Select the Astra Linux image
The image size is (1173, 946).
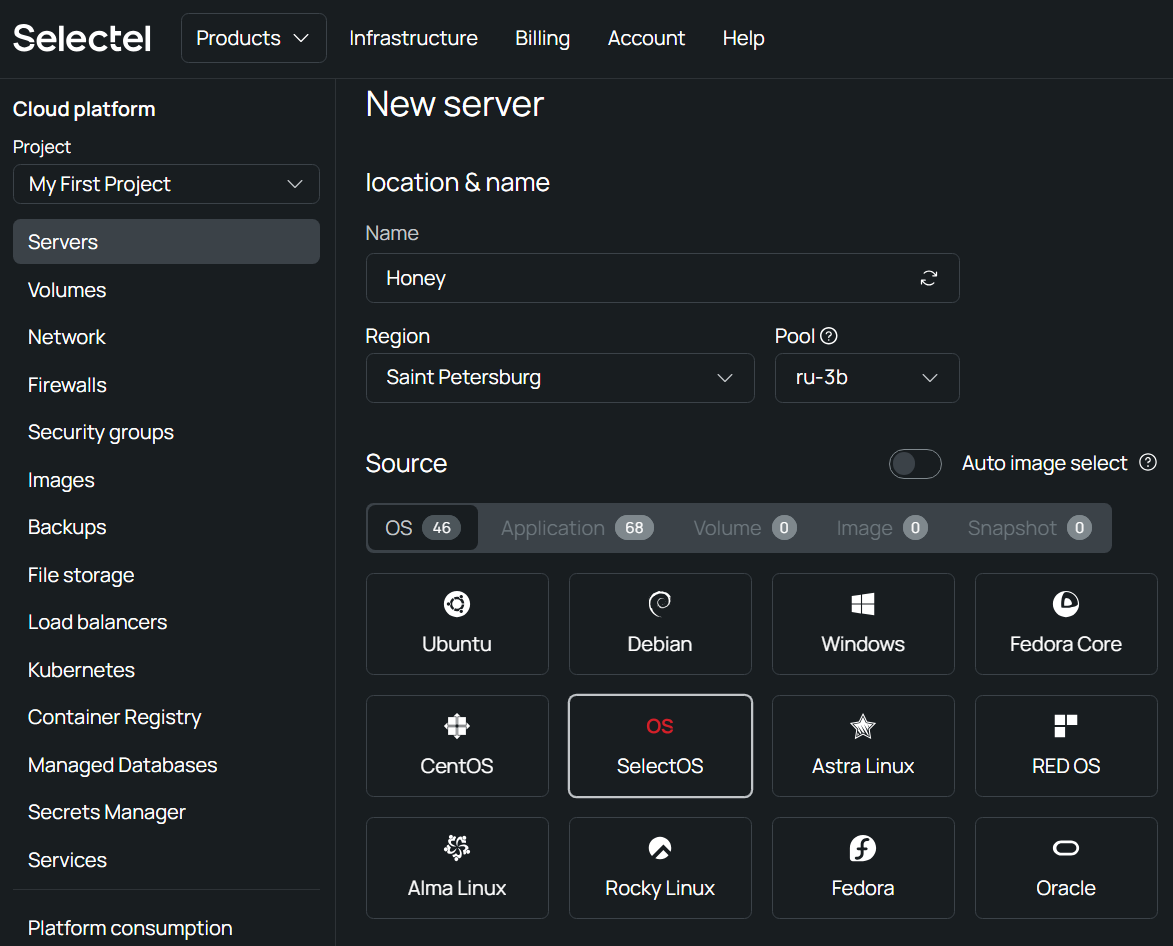[x=863, y=746]
